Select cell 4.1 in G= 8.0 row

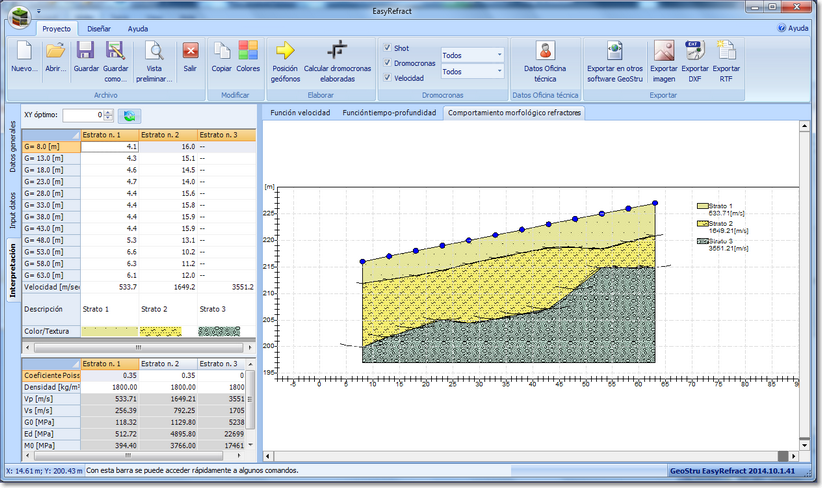(x=110, y=147)
